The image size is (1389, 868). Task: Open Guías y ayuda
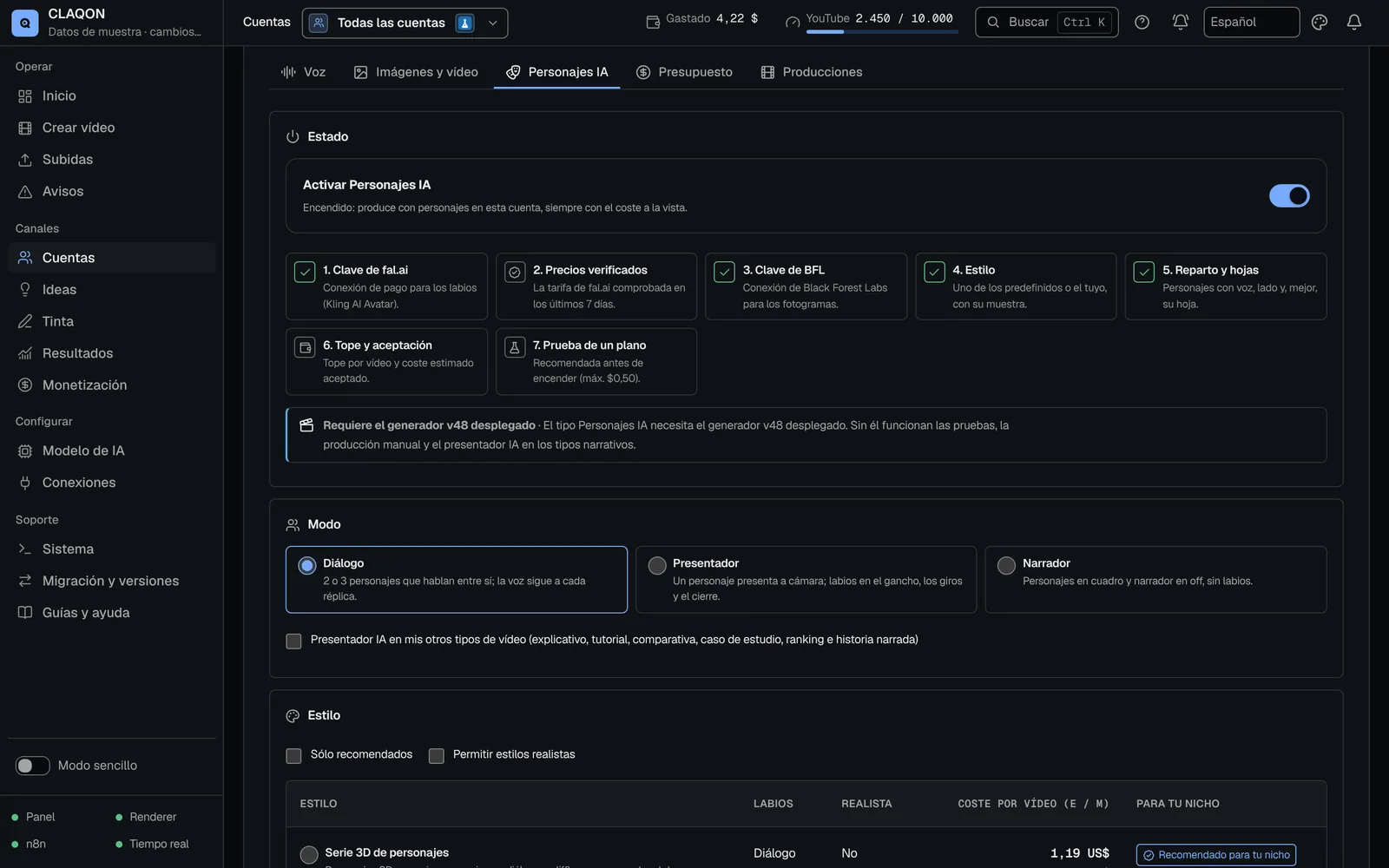point(111,613)
